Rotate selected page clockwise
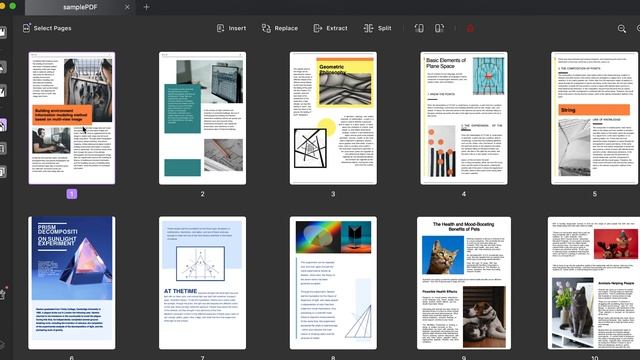 (x=439, y=28)
